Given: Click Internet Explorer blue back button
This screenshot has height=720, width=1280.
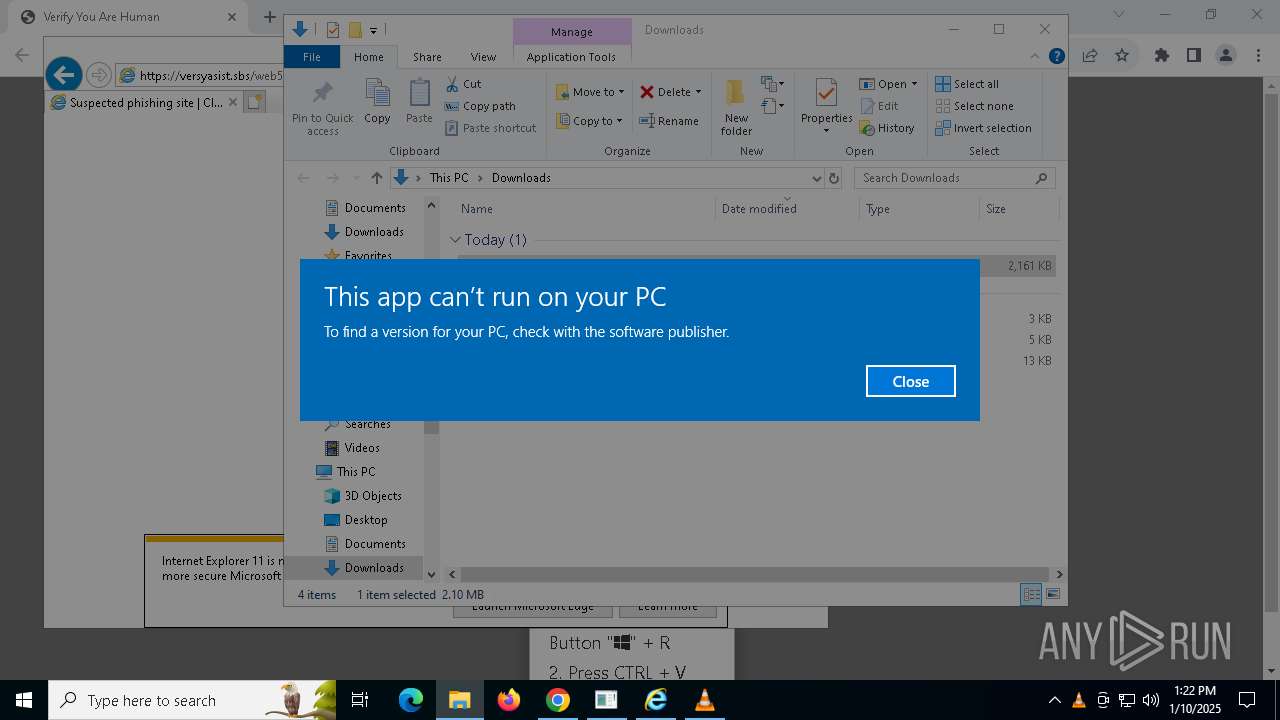Looking at the screenshot, I should pos(64,74).
